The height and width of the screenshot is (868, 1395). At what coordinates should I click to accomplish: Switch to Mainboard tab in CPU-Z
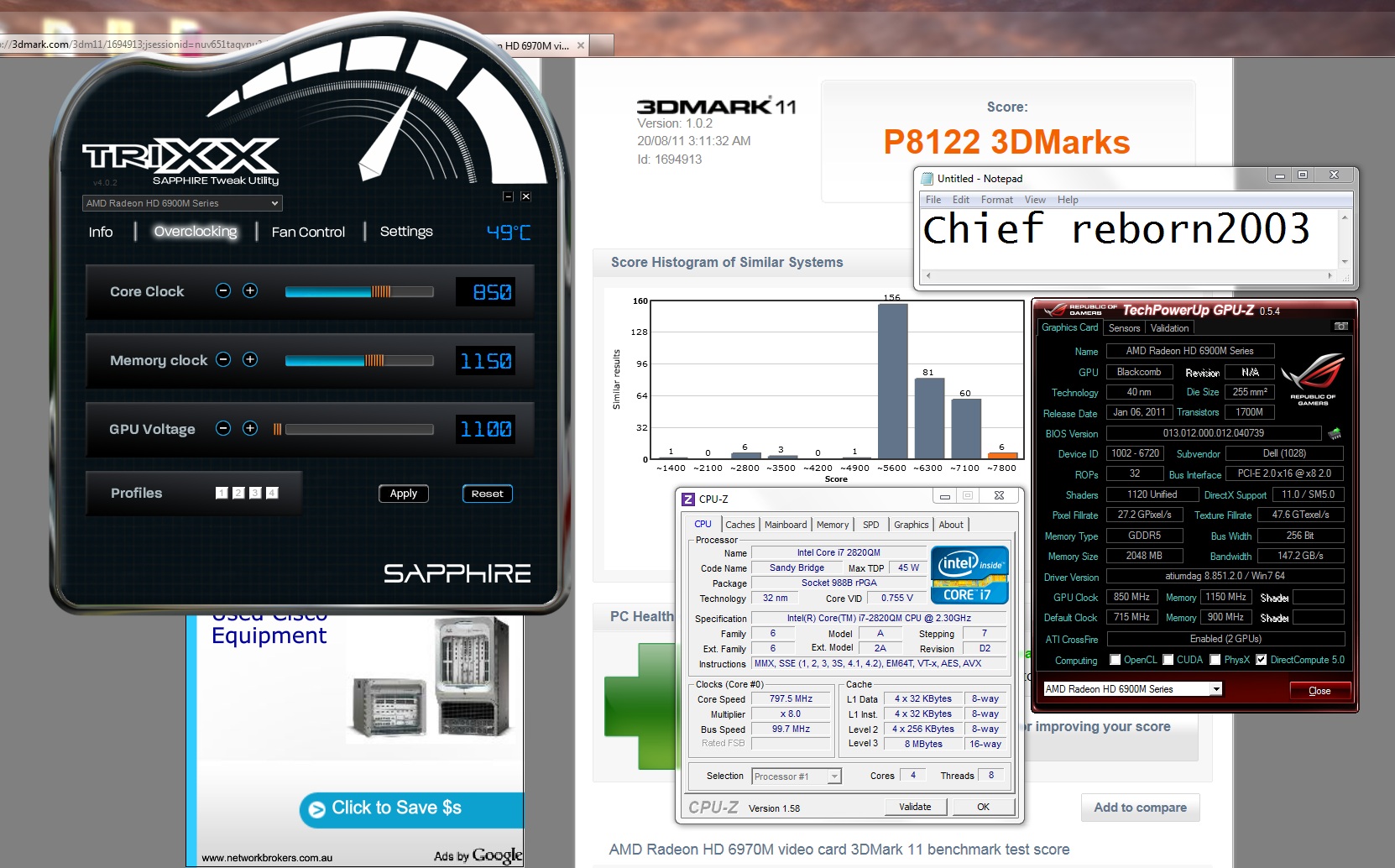tap(786, 525)
